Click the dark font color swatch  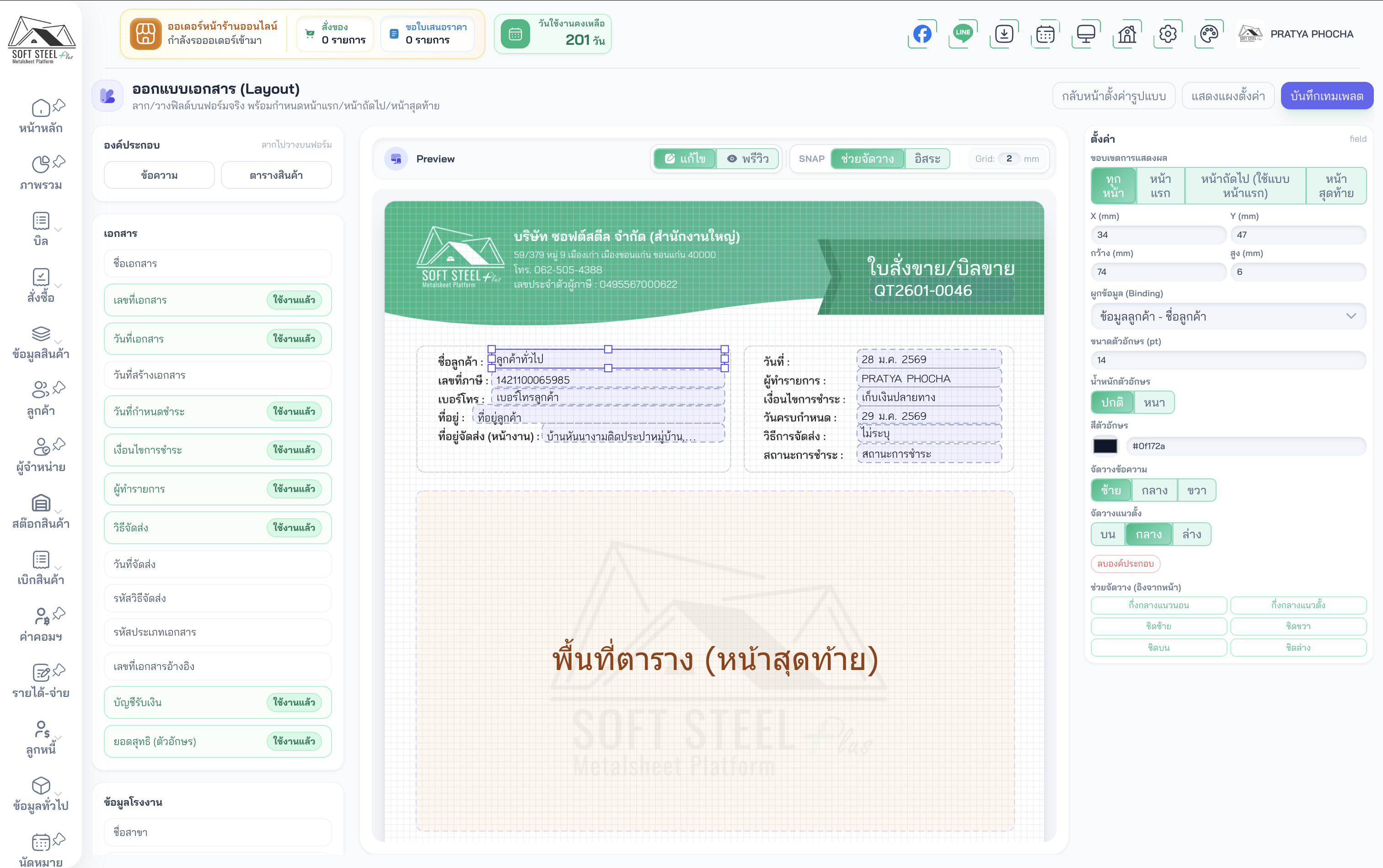point(1105,446)
